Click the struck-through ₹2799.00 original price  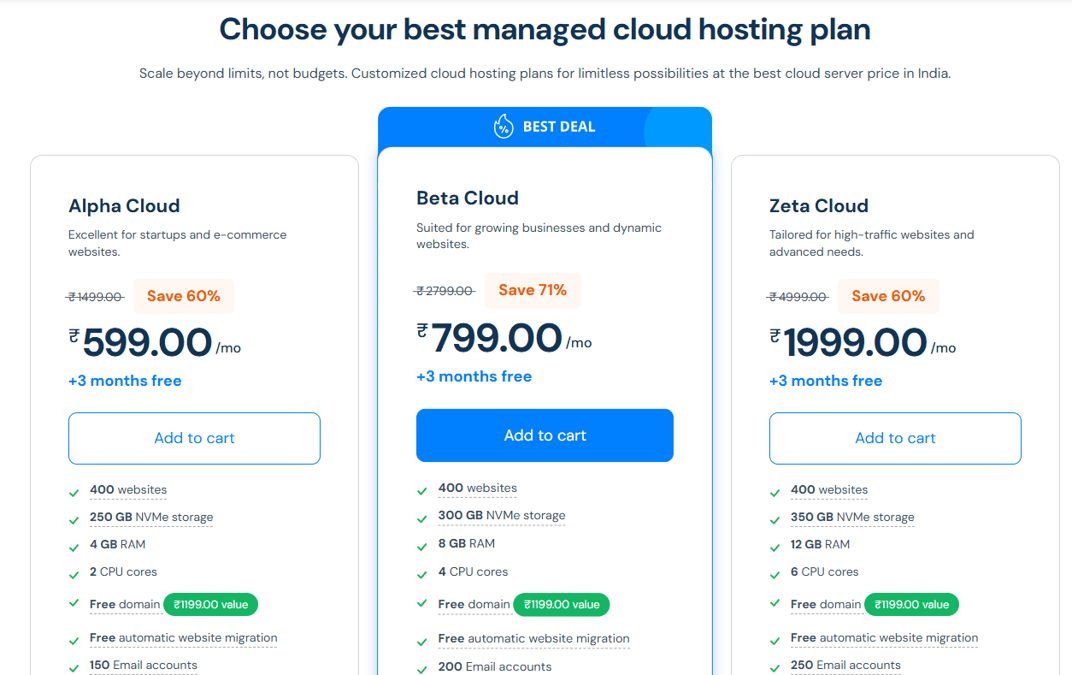pos(444,291)
